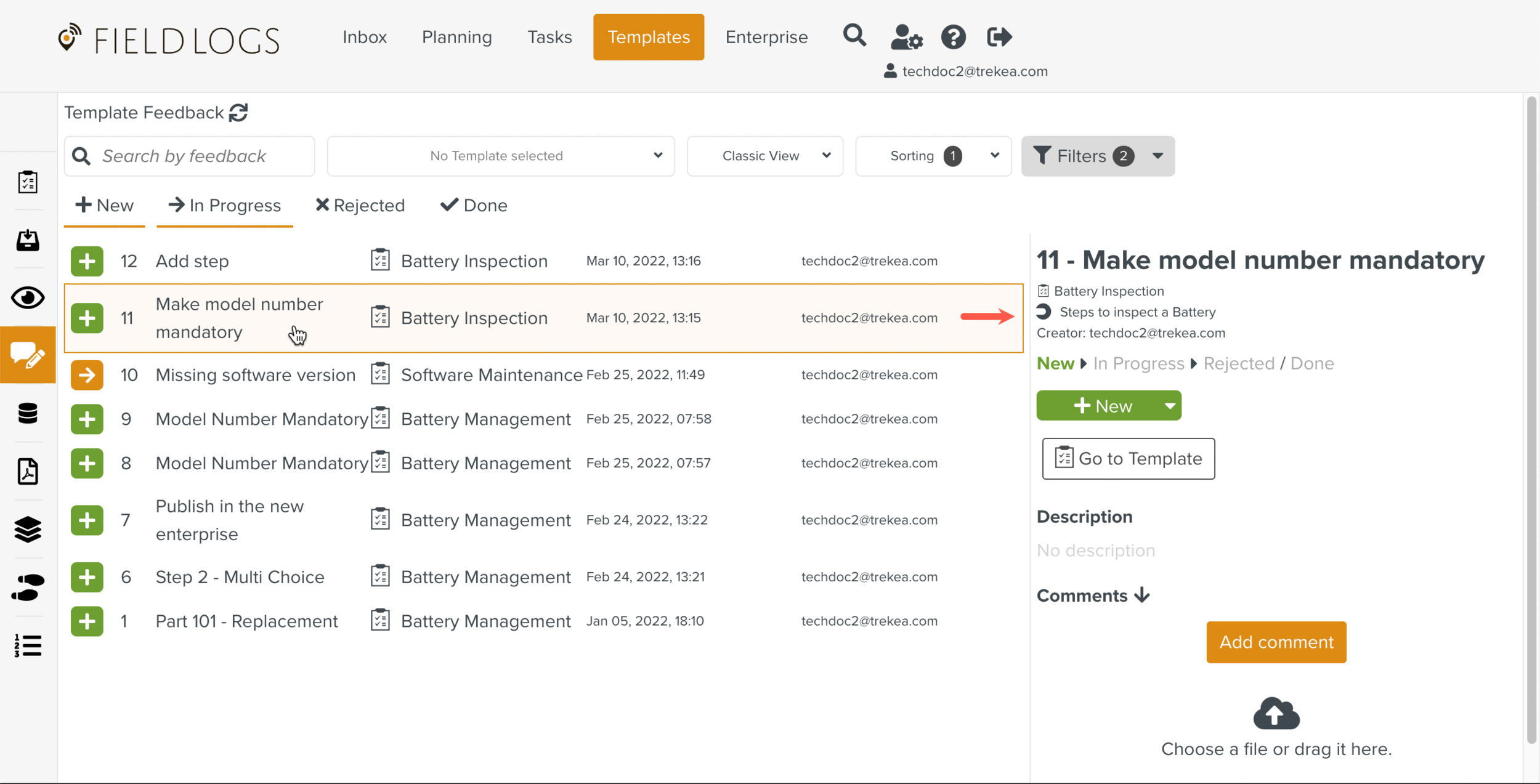The image size is (1540, 784).
Task: Click the logout icon in header
Action: point(999,37)
